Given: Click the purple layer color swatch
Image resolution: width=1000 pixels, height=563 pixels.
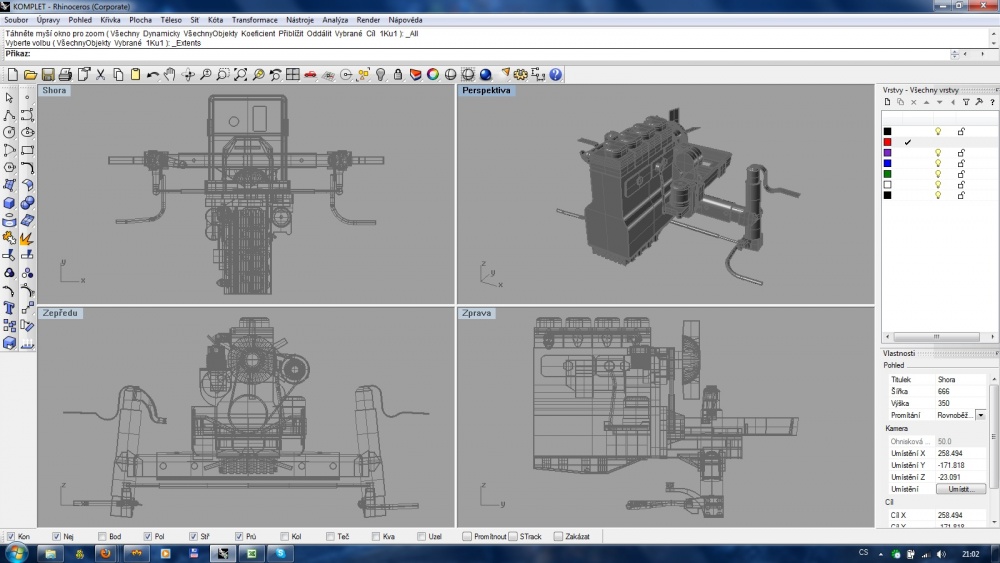Looking at the screenshot, I should pyautogui.click(x=887, y=153).
